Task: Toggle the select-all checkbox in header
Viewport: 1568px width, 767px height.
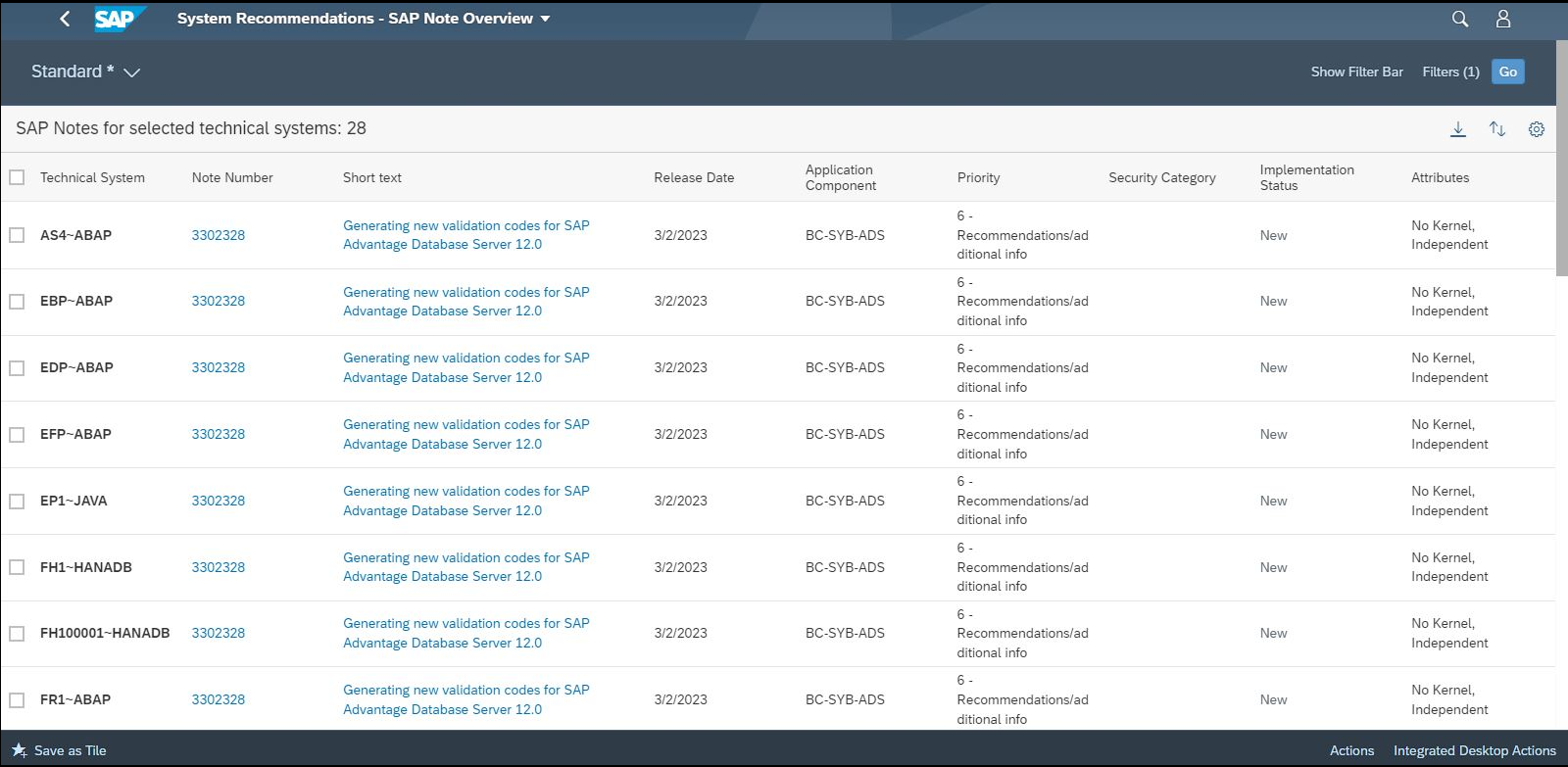Action: click(17, 177)
